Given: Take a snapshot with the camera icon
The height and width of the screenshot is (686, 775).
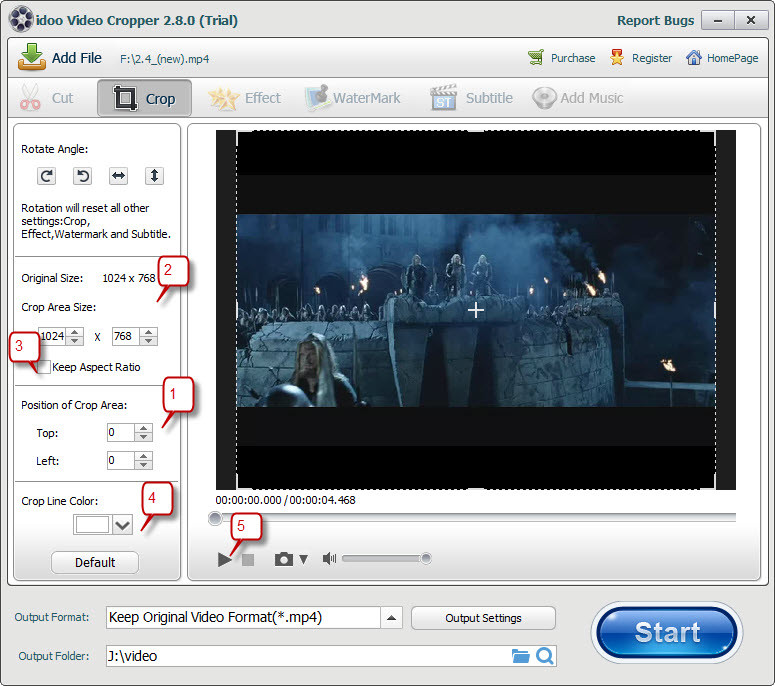Looking at the screenshot, I should pyautogui.click(x=284, y=559).
